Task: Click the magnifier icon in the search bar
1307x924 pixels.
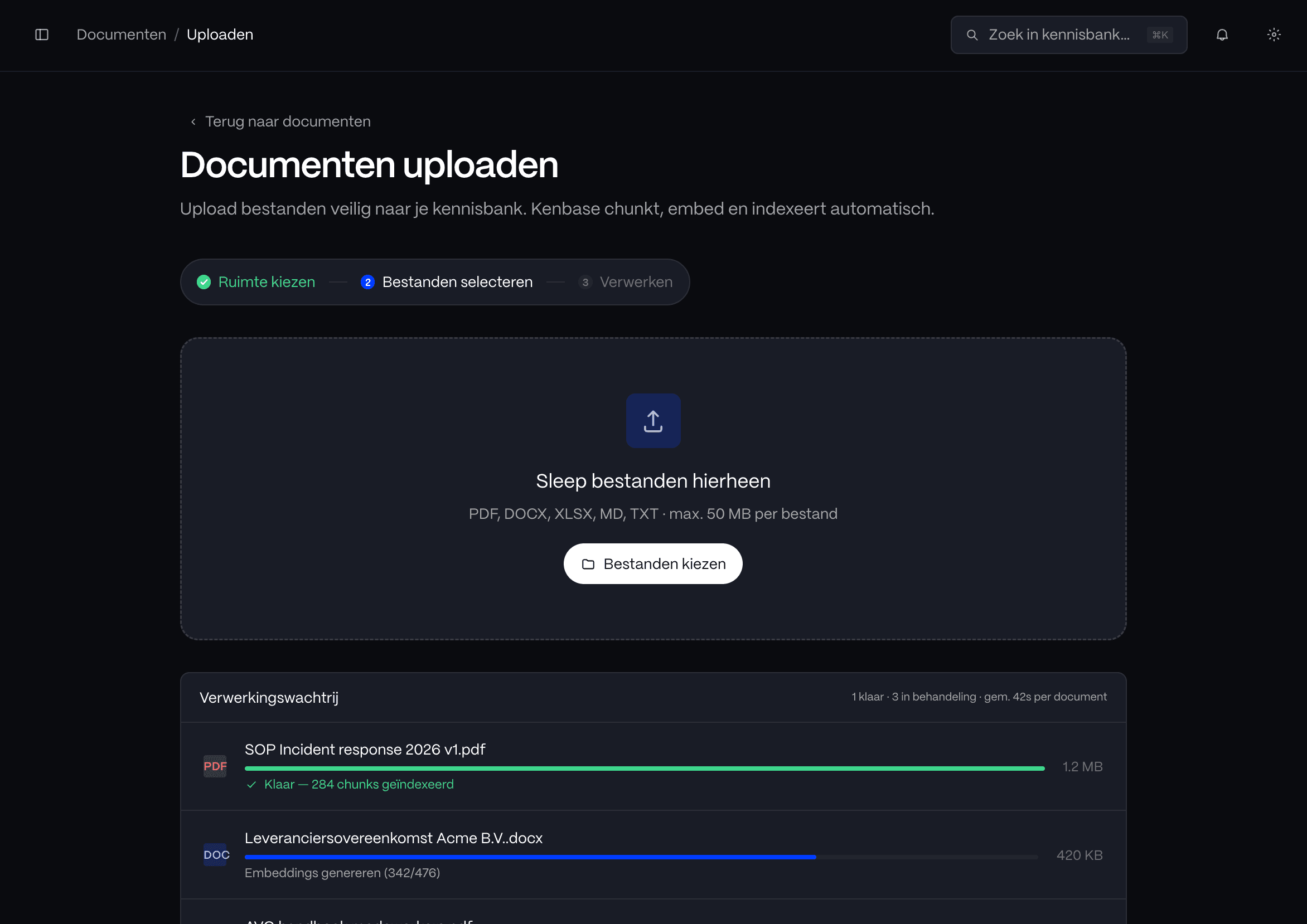Action: [972, 35]
